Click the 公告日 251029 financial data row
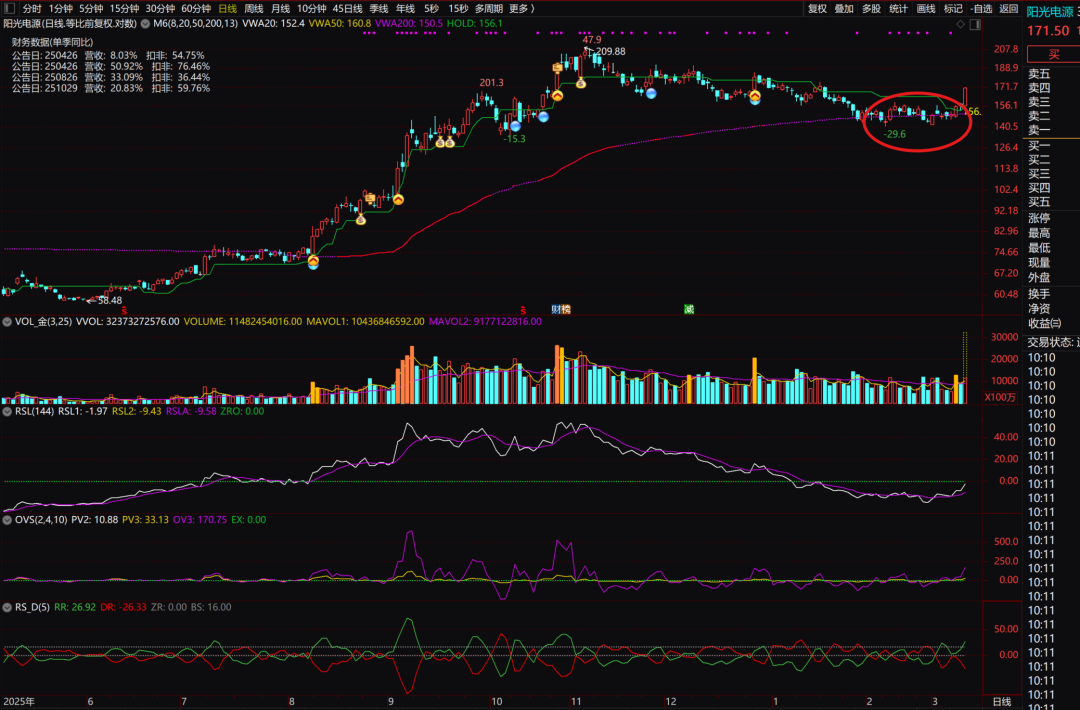1080x710 pixels. 111,88
